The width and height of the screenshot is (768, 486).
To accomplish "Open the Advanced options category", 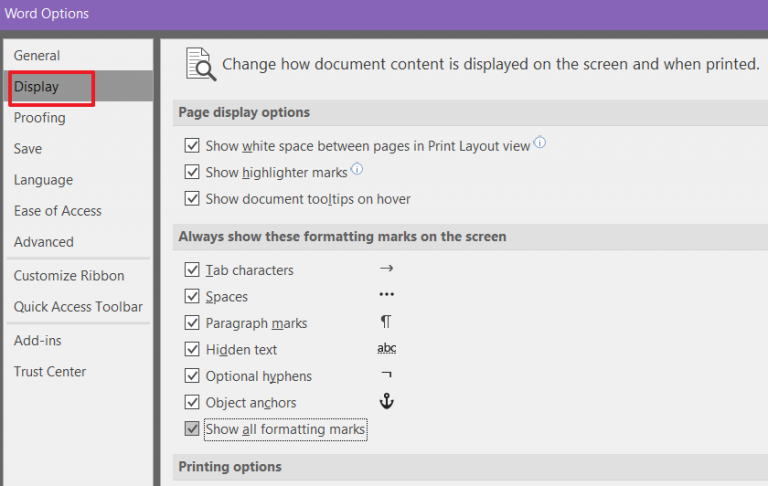I will point(78,242).
